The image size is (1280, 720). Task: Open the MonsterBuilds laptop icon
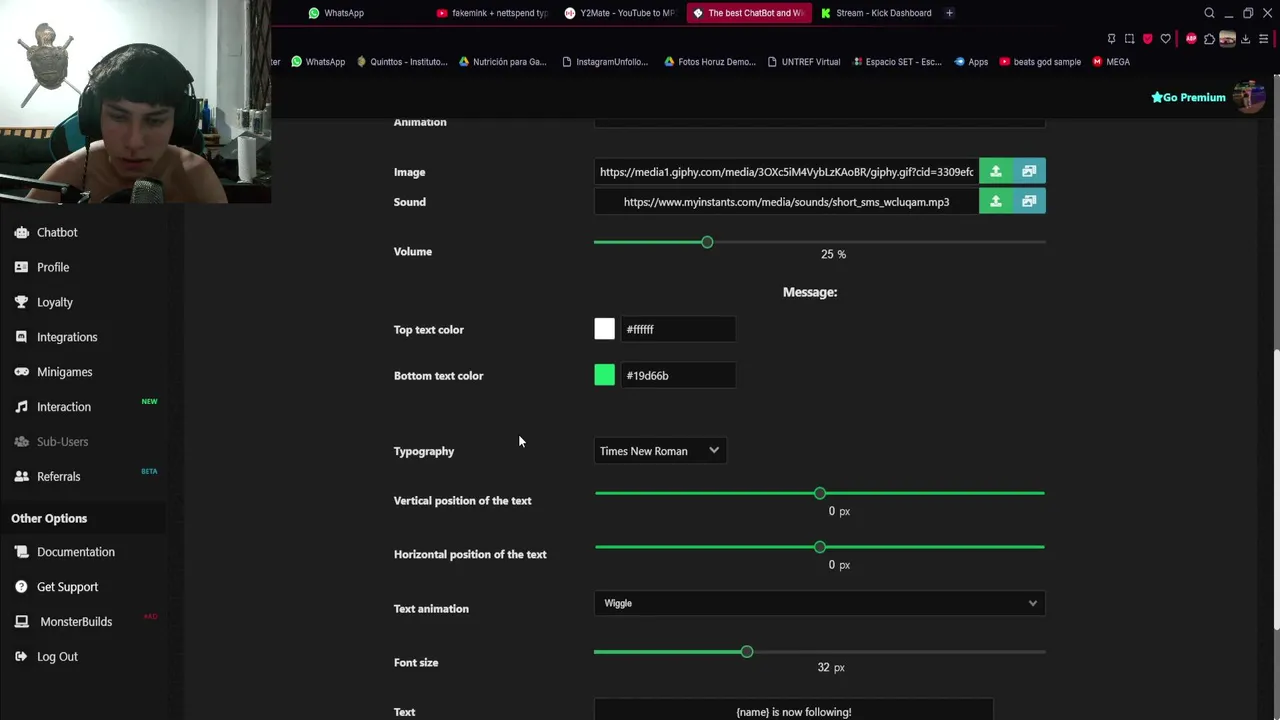21,622
